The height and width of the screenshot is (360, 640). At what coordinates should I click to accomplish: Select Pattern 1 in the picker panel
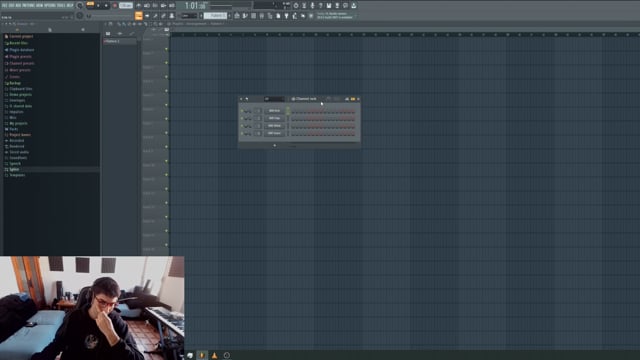120,41
